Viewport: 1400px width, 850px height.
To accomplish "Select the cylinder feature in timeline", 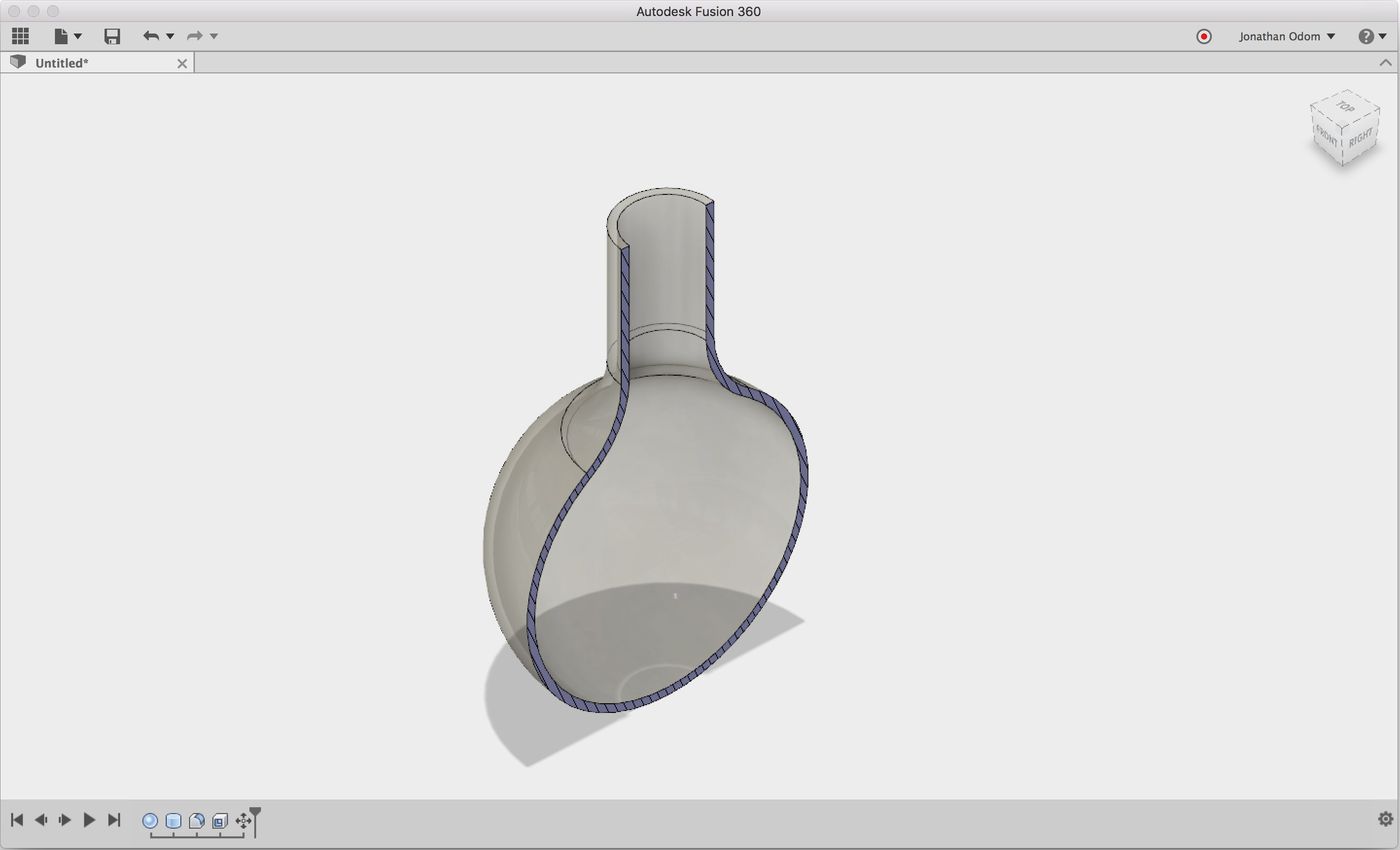I will [173, 821].
